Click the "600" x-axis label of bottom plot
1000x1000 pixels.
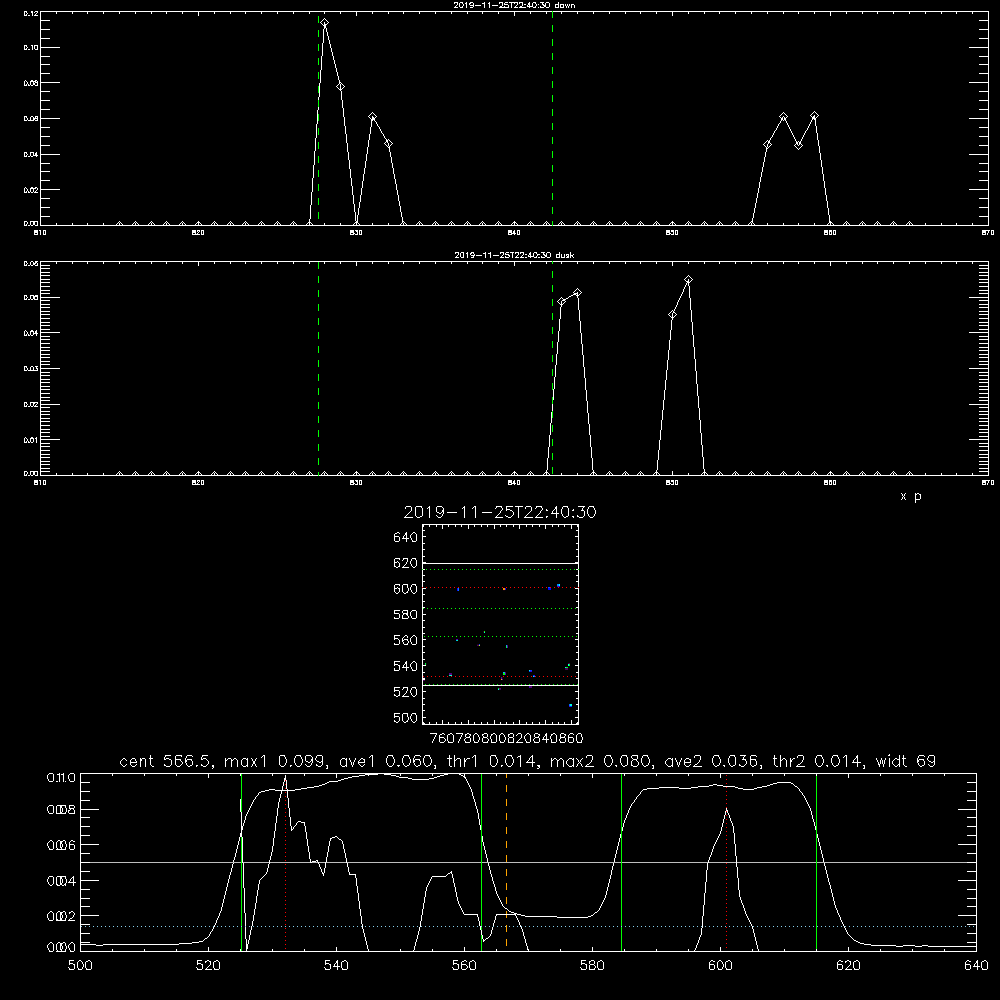pos(721,966)
